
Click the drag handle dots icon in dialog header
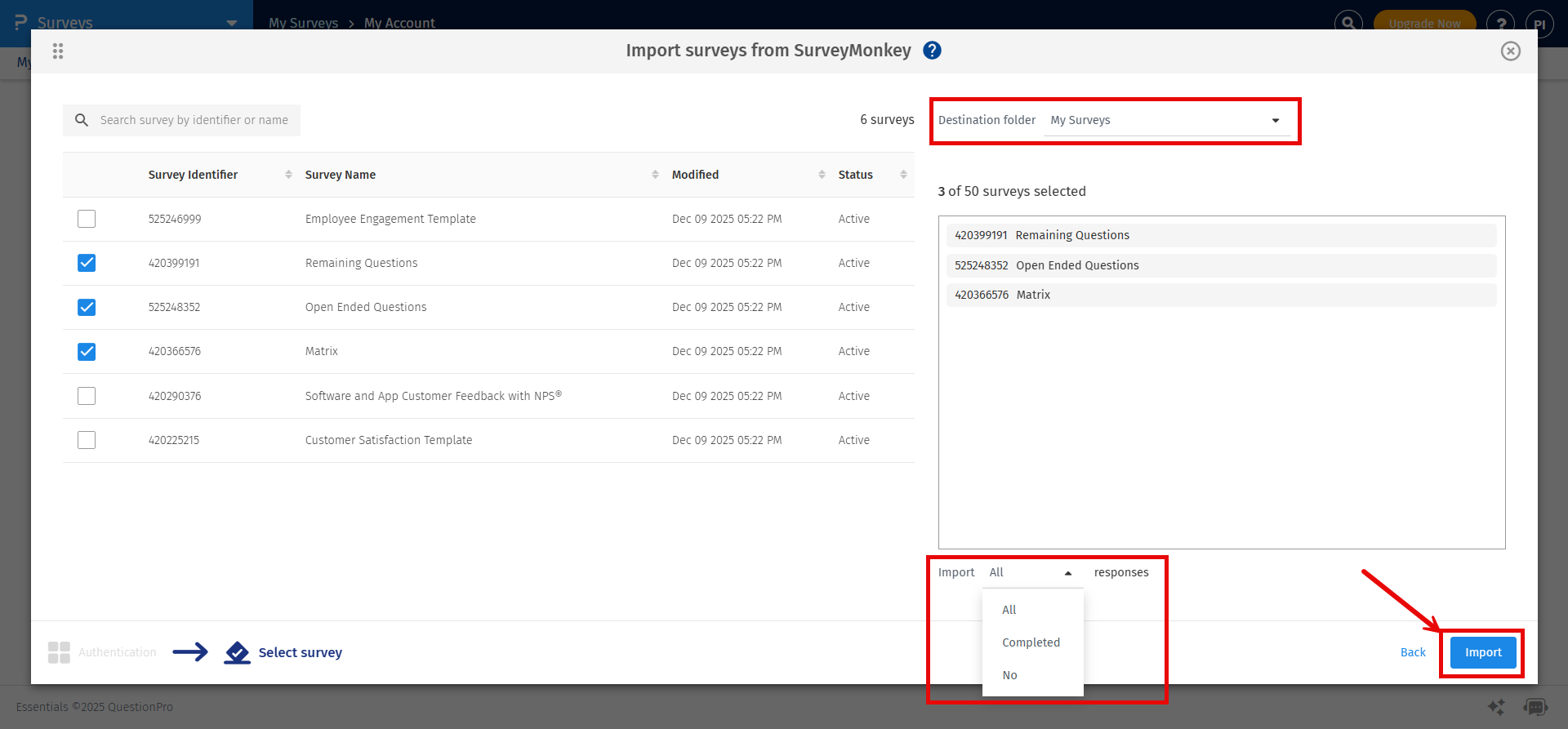coord(58,51)
